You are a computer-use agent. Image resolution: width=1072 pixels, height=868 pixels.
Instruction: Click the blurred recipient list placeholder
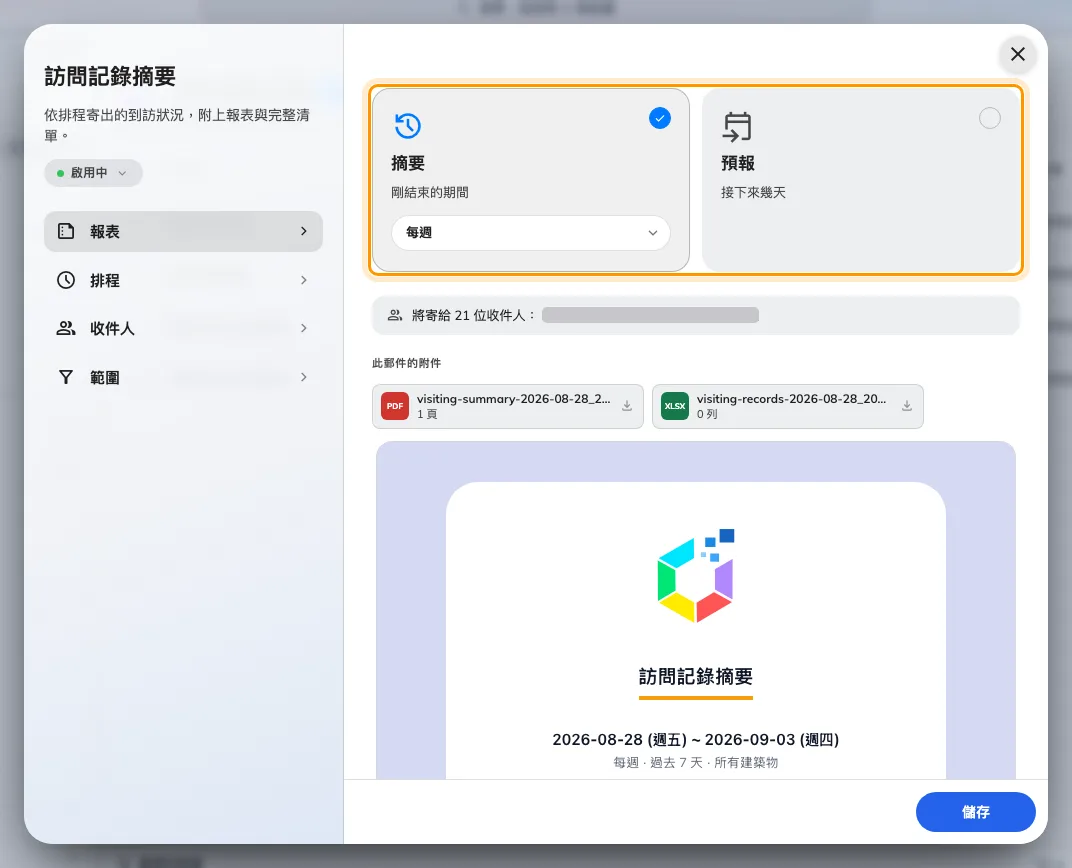[650, 315]
